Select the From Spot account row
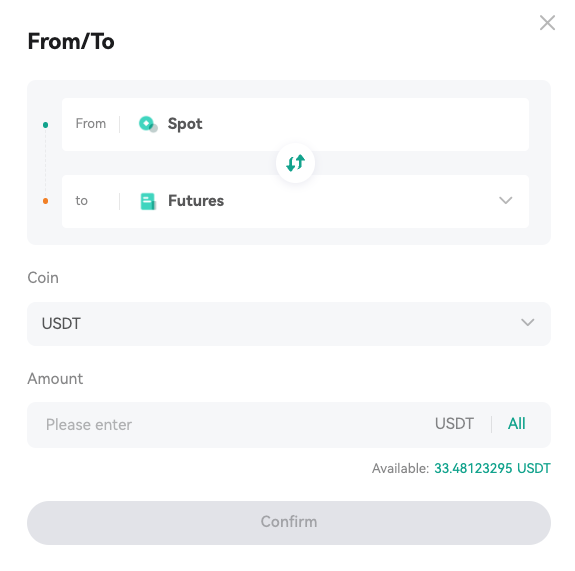575x571 pixels. (x=295, y=124)
